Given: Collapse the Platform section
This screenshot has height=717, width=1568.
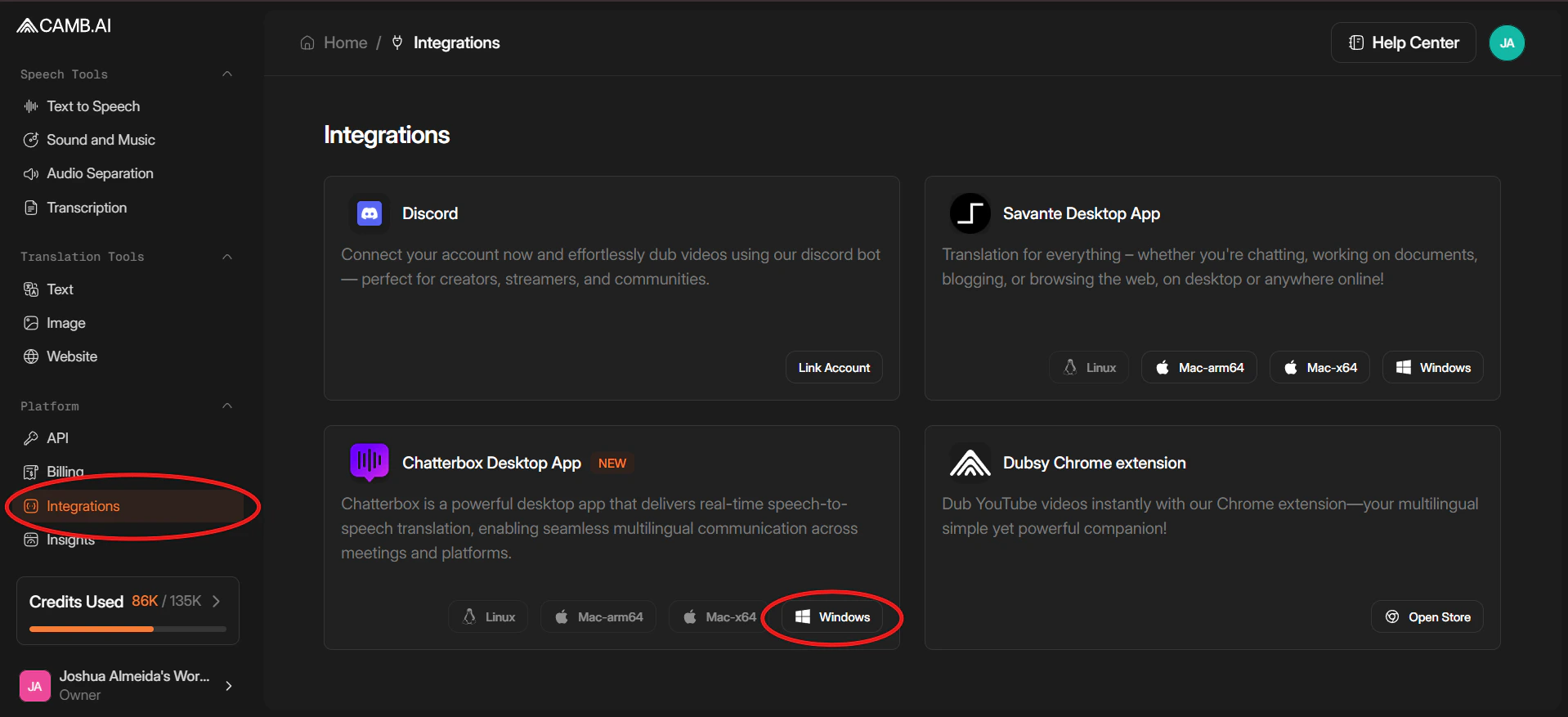Looking at the screenshot, I should [x=227, y=406].
